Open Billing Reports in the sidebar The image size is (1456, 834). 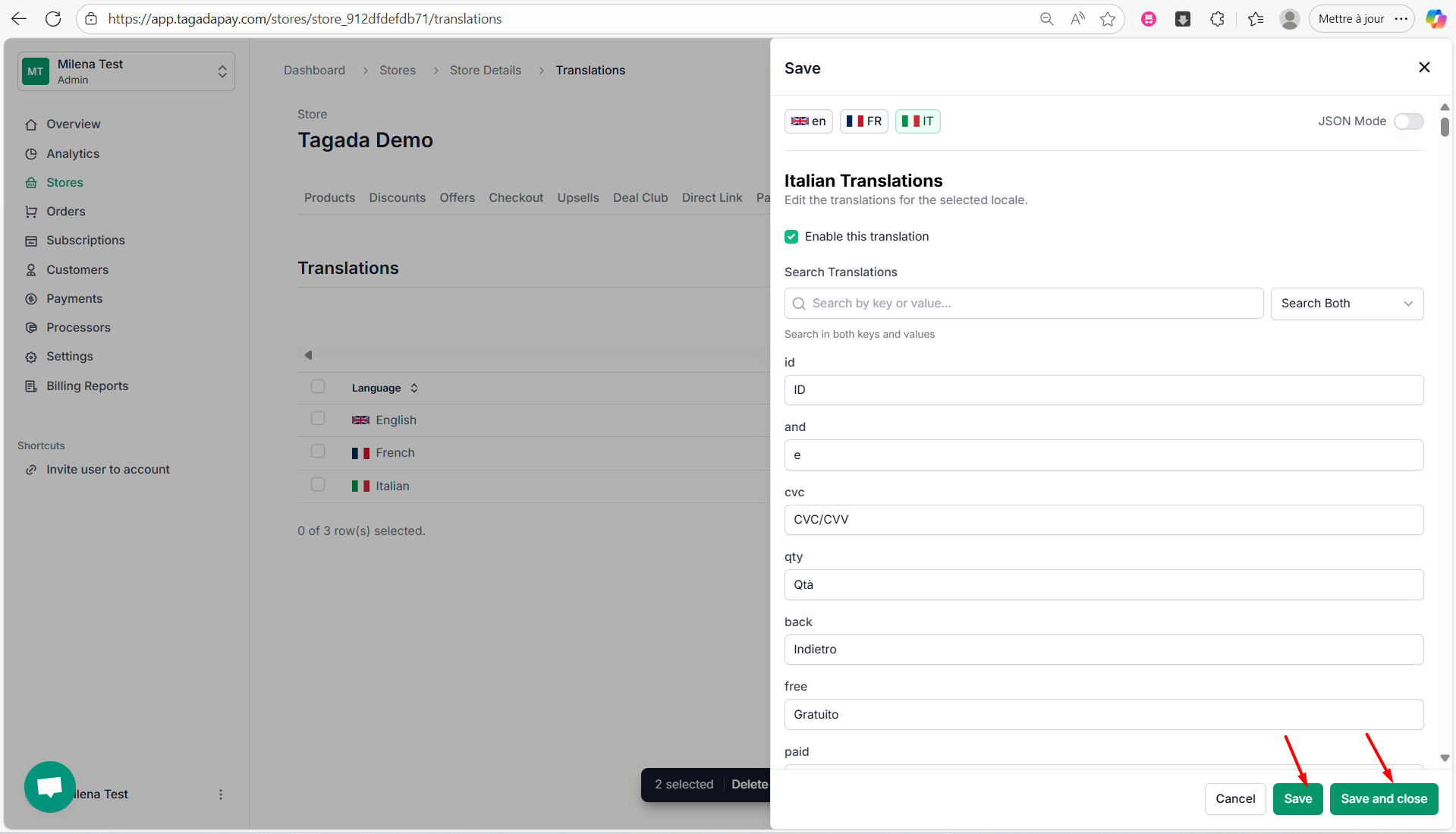coord(87,386)
